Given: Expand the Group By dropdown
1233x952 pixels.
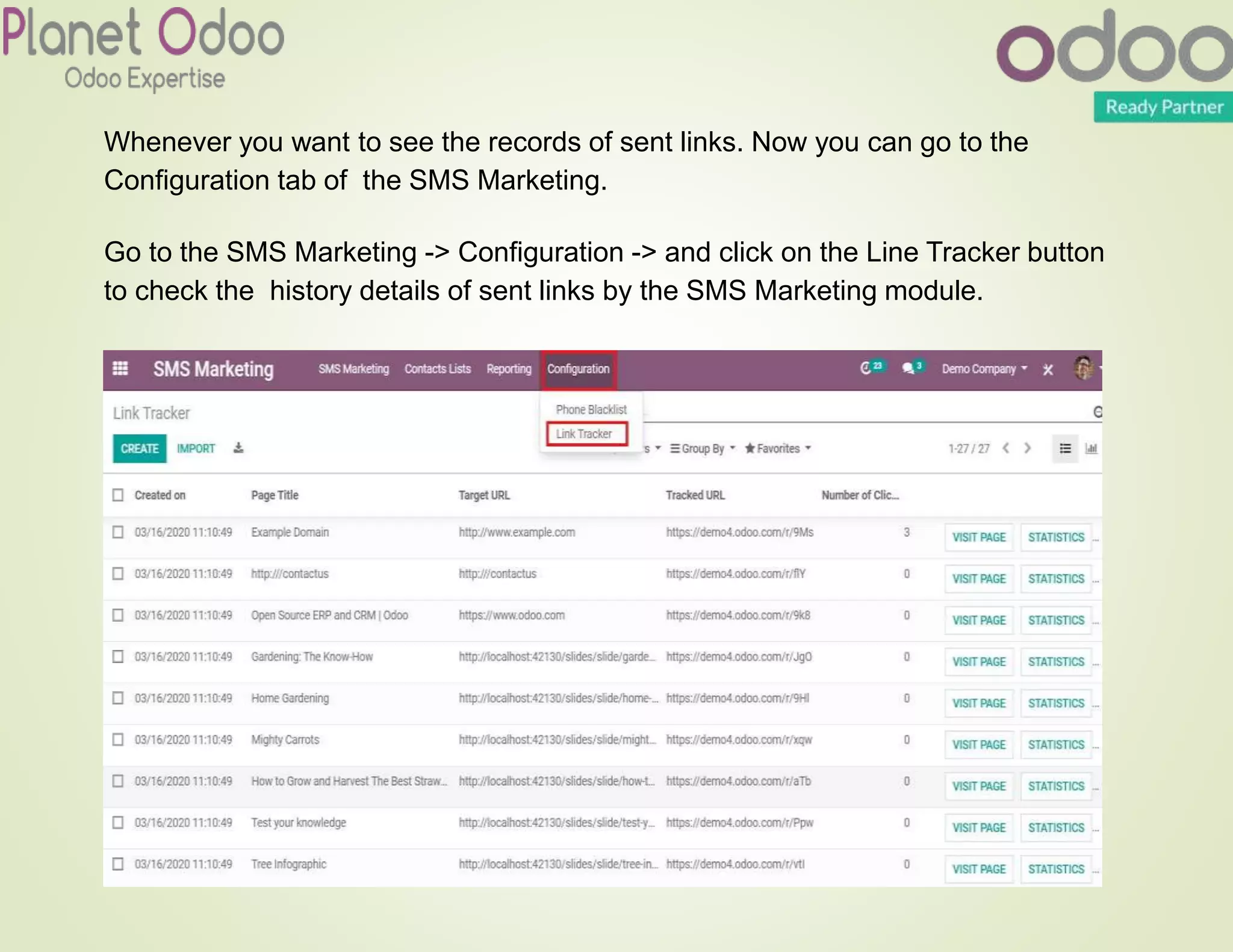Looking at the screenshot, I should tap(703, 448).
